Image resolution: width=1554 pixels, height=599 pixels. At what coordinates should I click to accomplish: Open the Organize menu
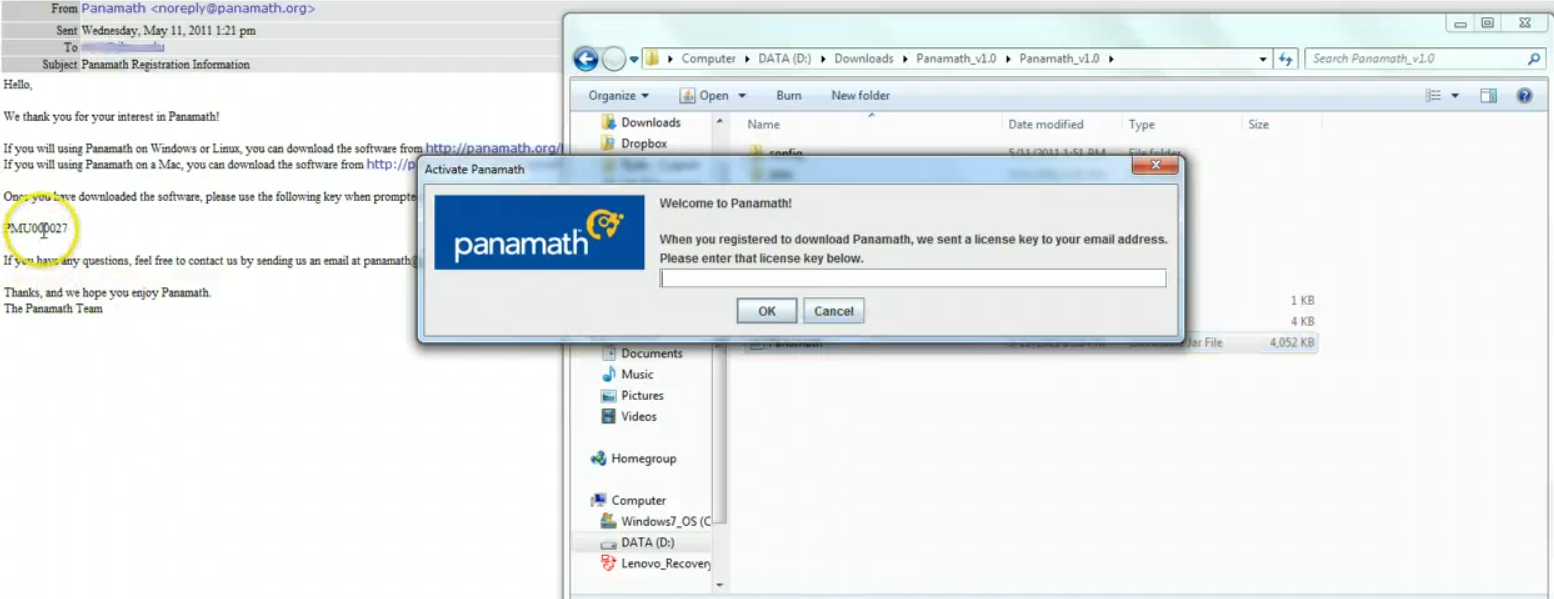coord(618,96)
